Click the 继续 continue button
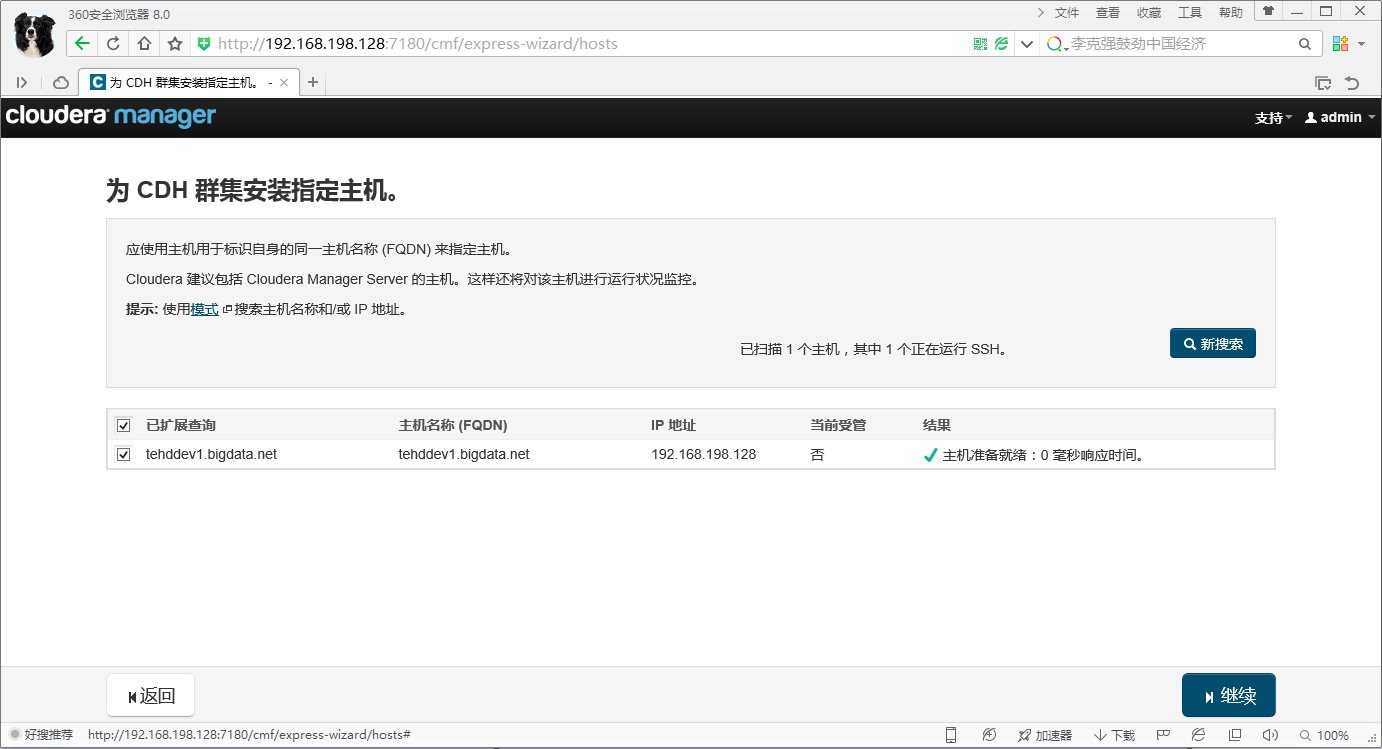The height and width of the screenshot is (749, 1382). (1229, 696)
